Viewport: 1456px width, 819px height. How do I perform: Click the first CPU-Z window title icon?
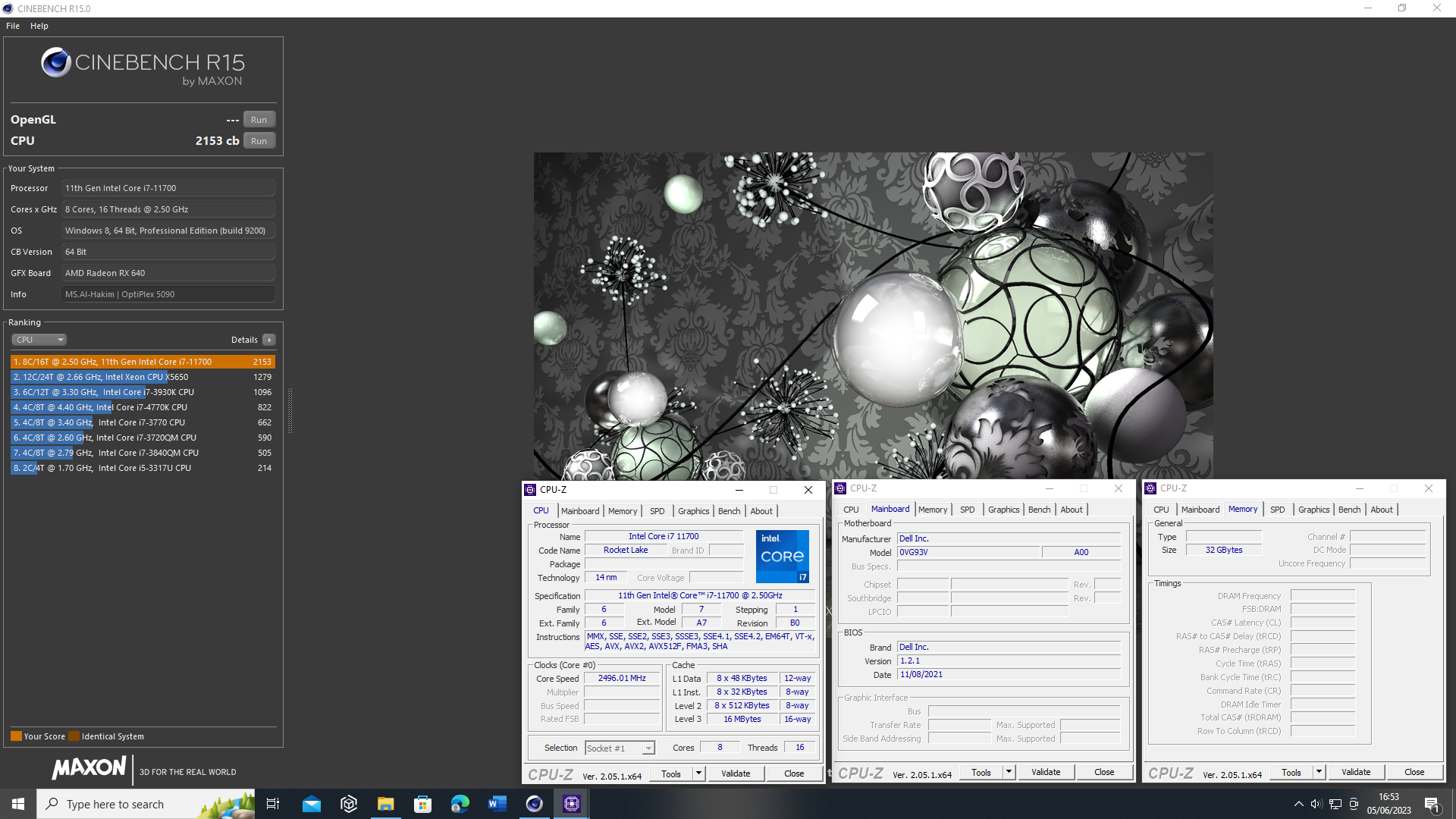(531, 490)
